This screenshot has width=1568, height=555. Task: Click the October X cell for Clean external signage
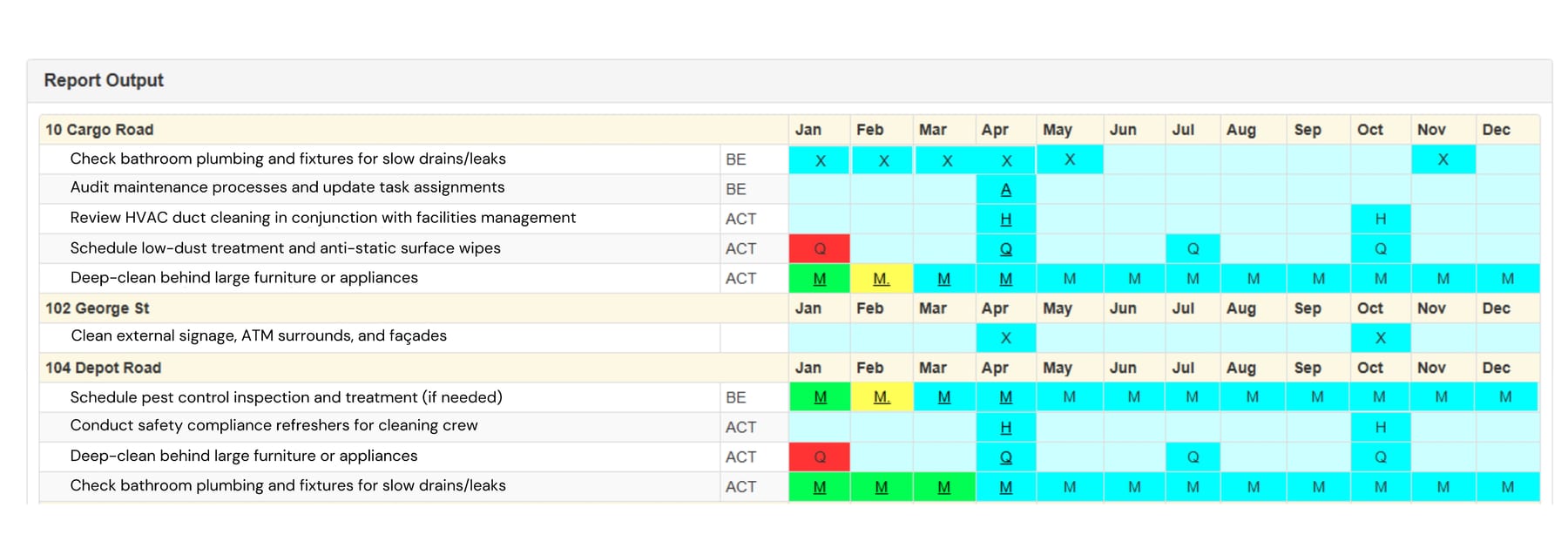click(1380, 338)
